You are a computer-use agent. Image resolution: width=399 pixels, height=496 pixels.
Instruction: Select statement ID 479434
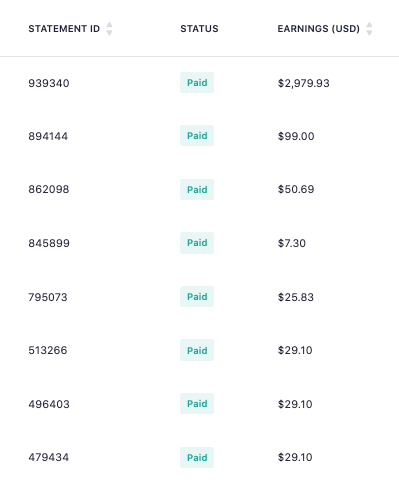(49, 457)
